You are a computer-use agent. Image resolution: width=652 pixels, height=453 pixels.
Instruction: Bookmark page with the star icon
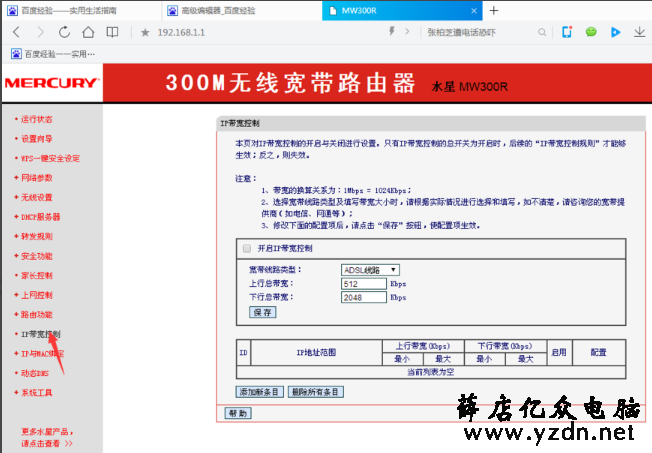[x=145, y=32]
